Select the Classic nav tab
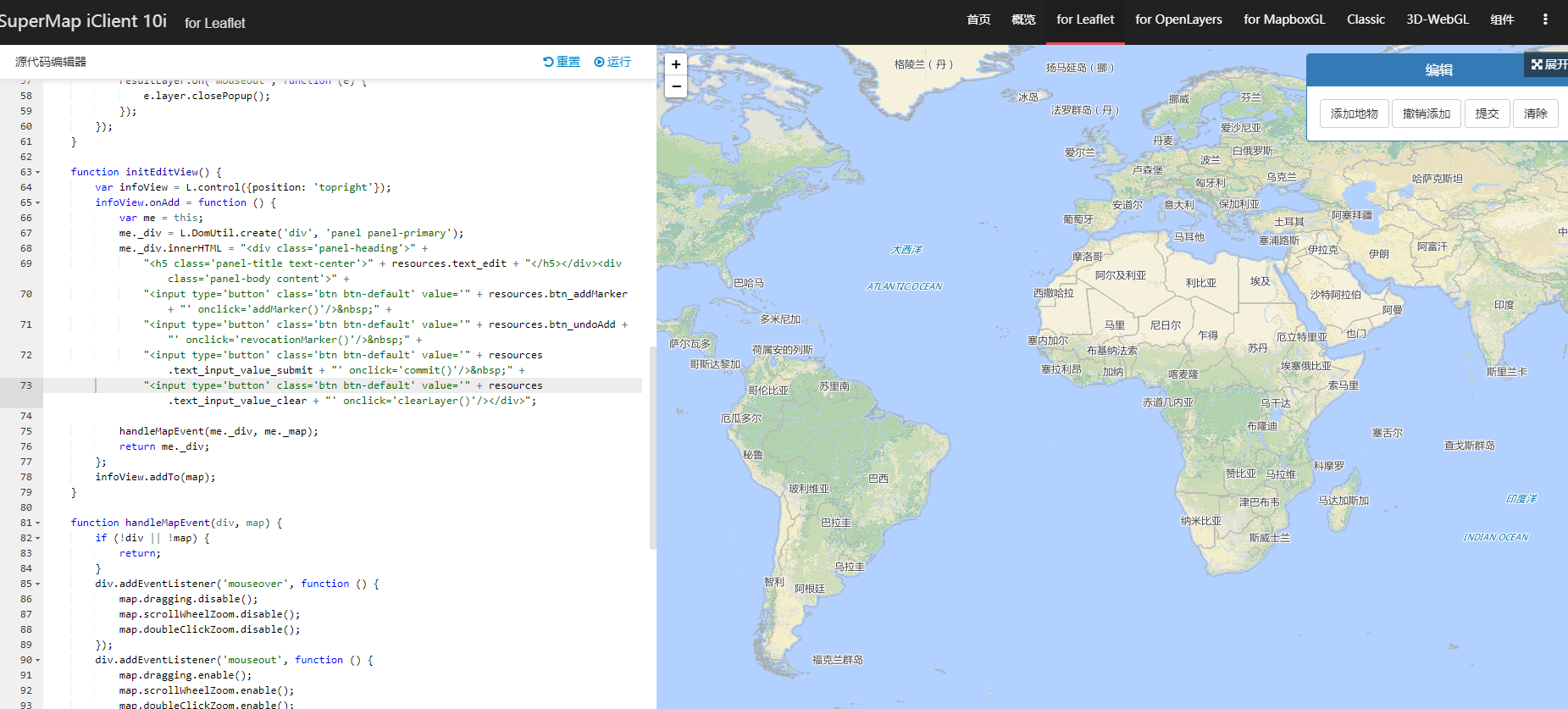The height and width of the screenshot is (709, 1568). (1366, 19)
